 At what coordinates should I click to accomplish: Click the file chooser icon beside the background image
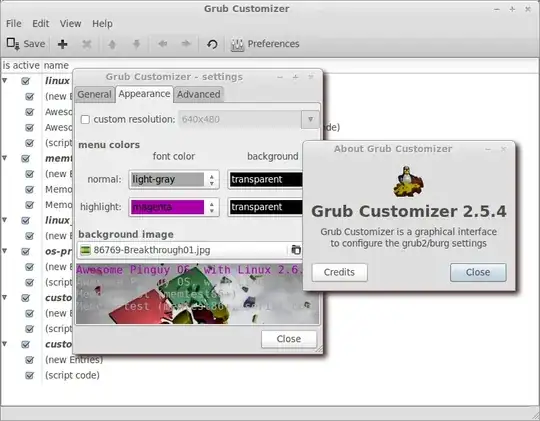pos(295,250)
